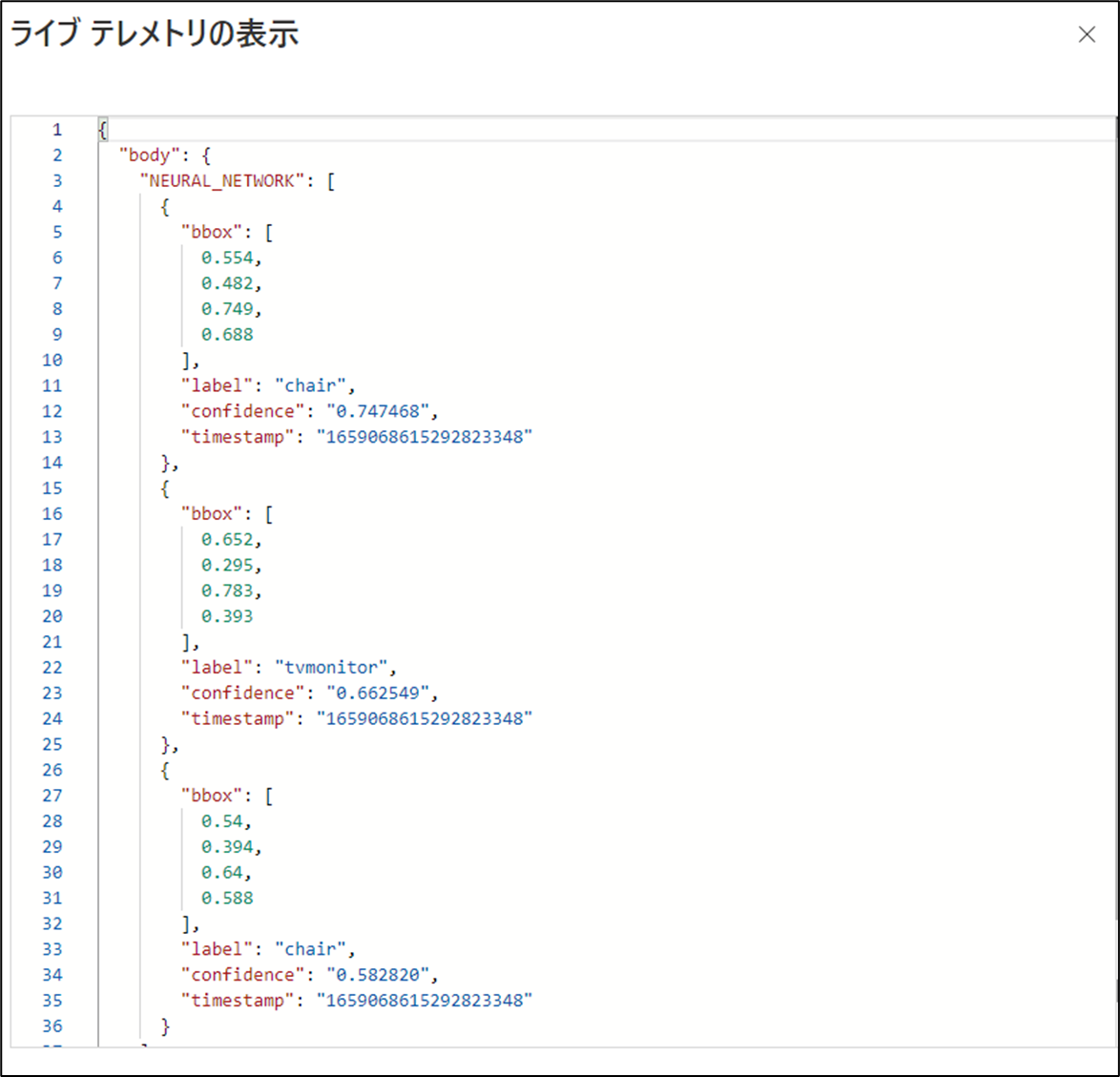Screen dimensions: 1120x1077
Task: Click line number 36 in the gutter
Action: click(52, 1026)
